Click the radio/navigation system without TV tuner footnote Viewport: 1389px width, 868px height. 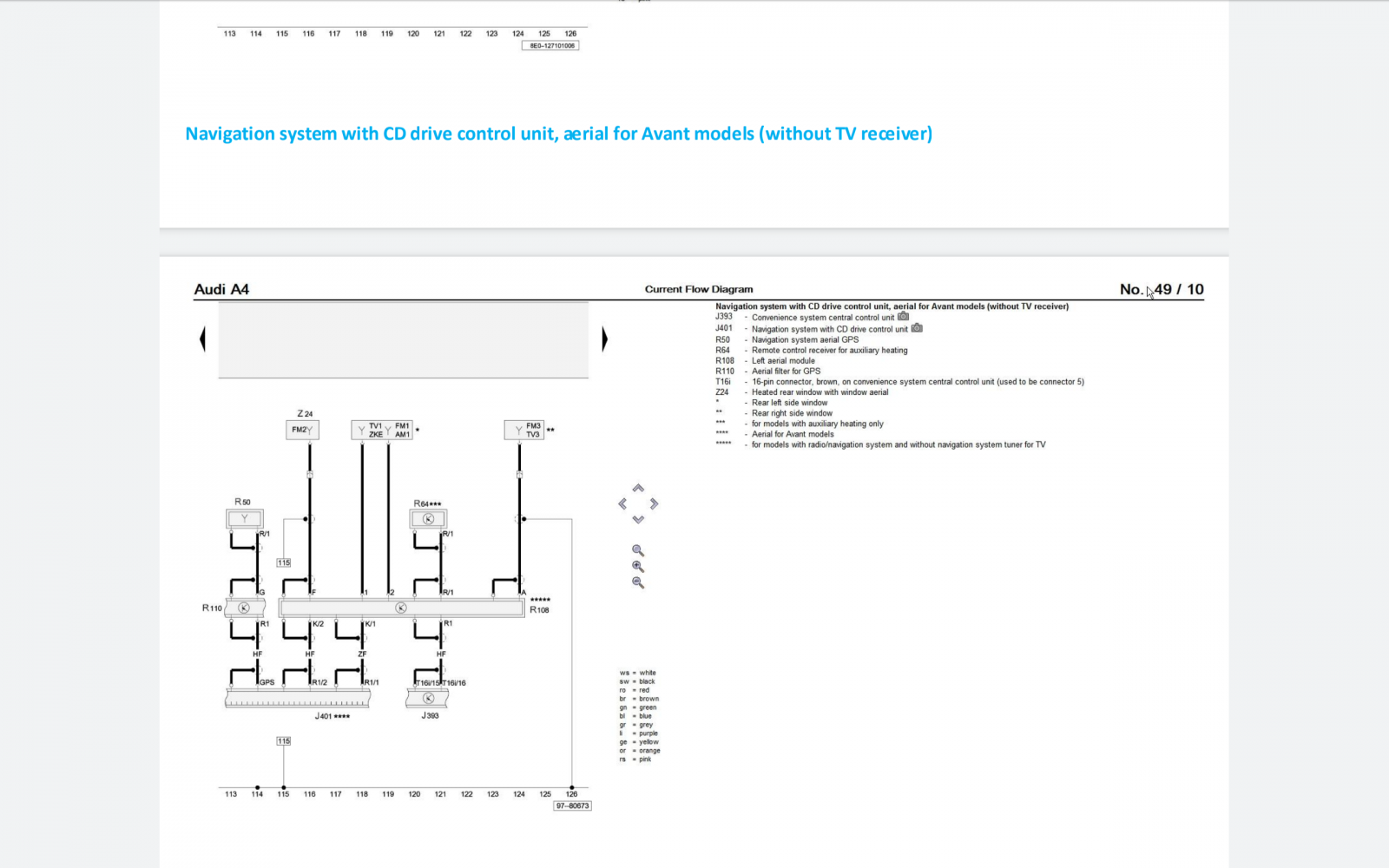click(899, 444)
